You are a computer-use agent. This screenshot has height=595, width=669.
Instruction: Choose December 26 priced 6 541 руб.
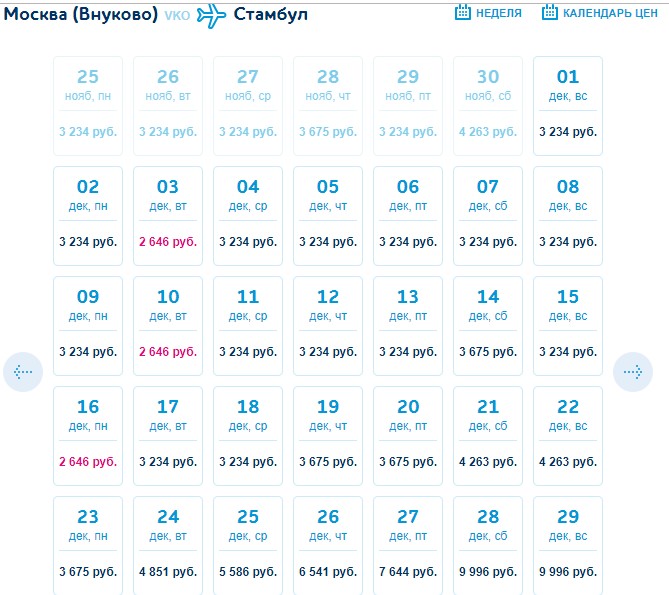pyautogui.click(x=328, y=546)
